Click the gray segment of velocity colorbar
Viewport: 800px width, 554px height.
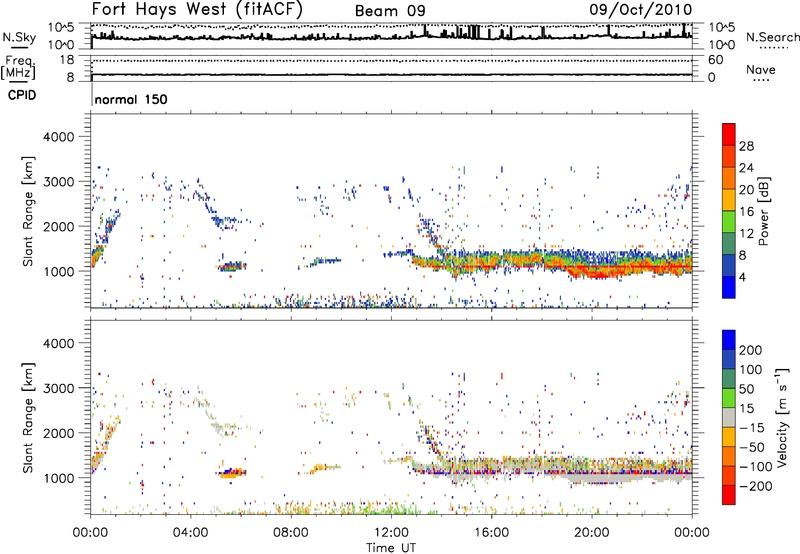729,417
